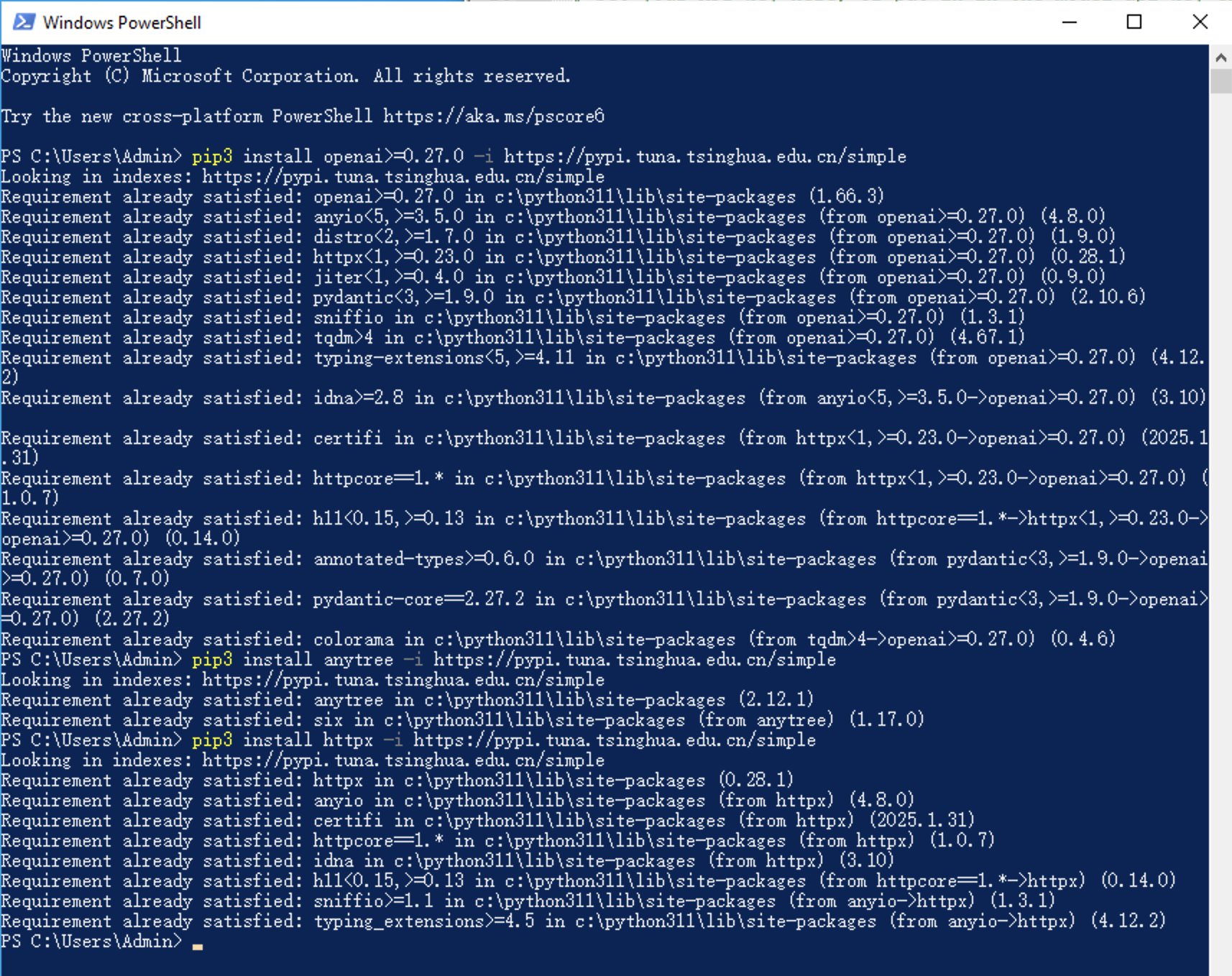Click the 'distro<2,>=1.7.0' requirement line

[558, 237]
